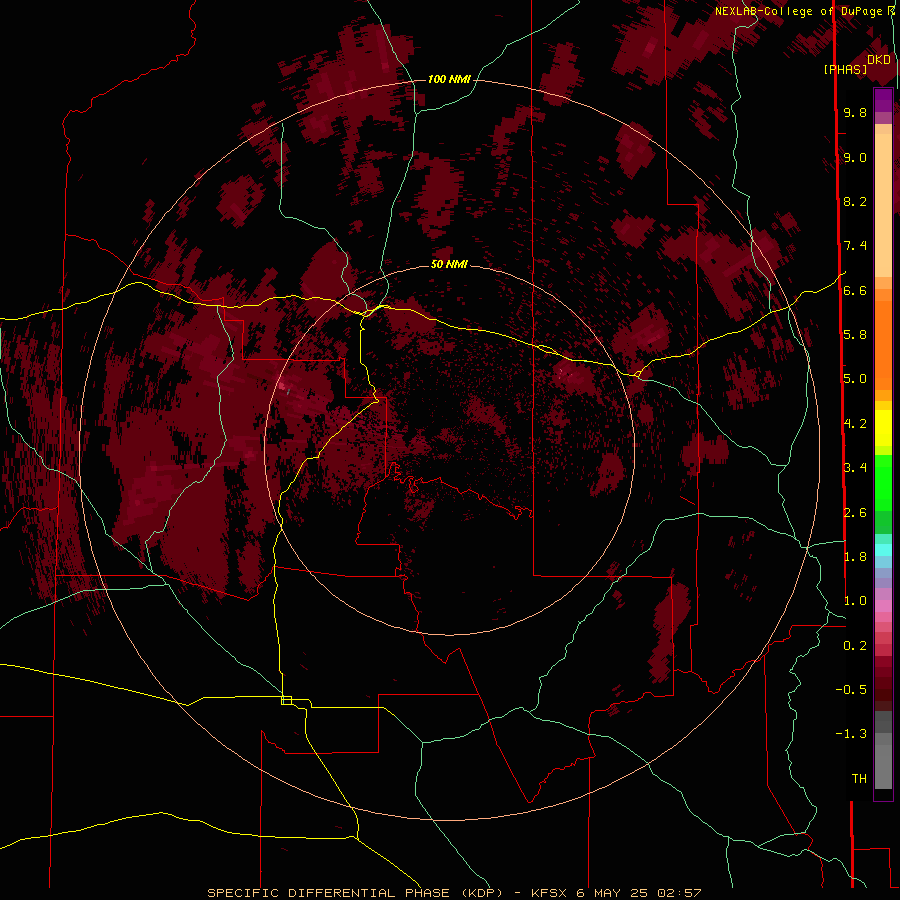Click the "100 NMI" range ring label
Image resolution: width=900 pixels, height=900 pixels.
[449, 79]
